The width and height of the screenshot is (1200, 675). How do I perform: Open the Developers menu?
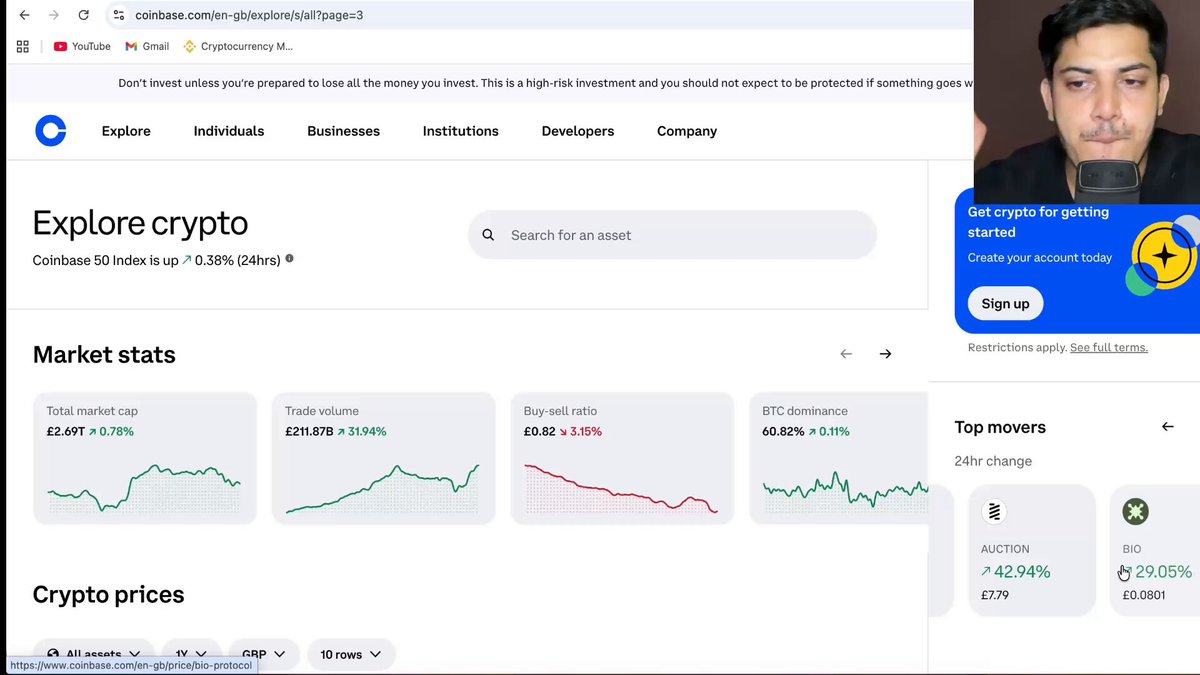tap(578, 131)
